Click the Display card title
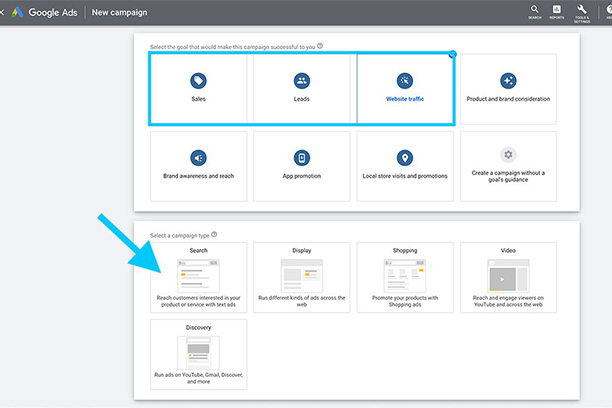The image size is (612, 408). point(302,251)
